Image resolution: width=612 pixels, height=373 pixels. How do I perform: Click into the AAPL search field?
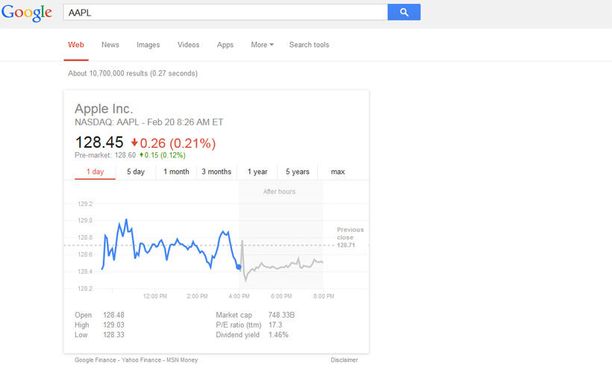click(x=225, y=12)
